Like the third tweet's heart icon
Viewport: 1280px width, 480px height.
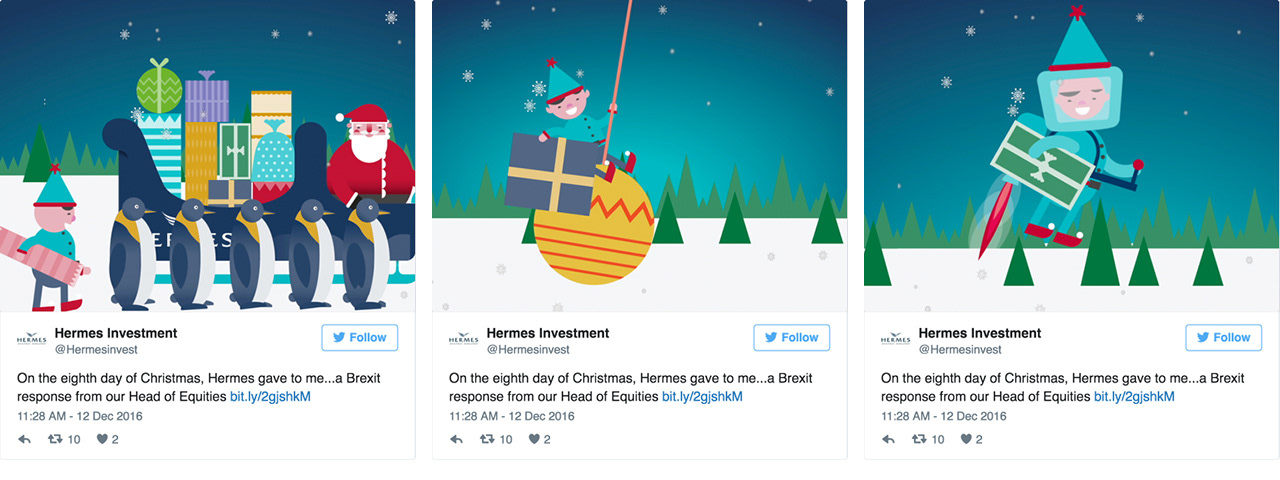coord(966,439)
